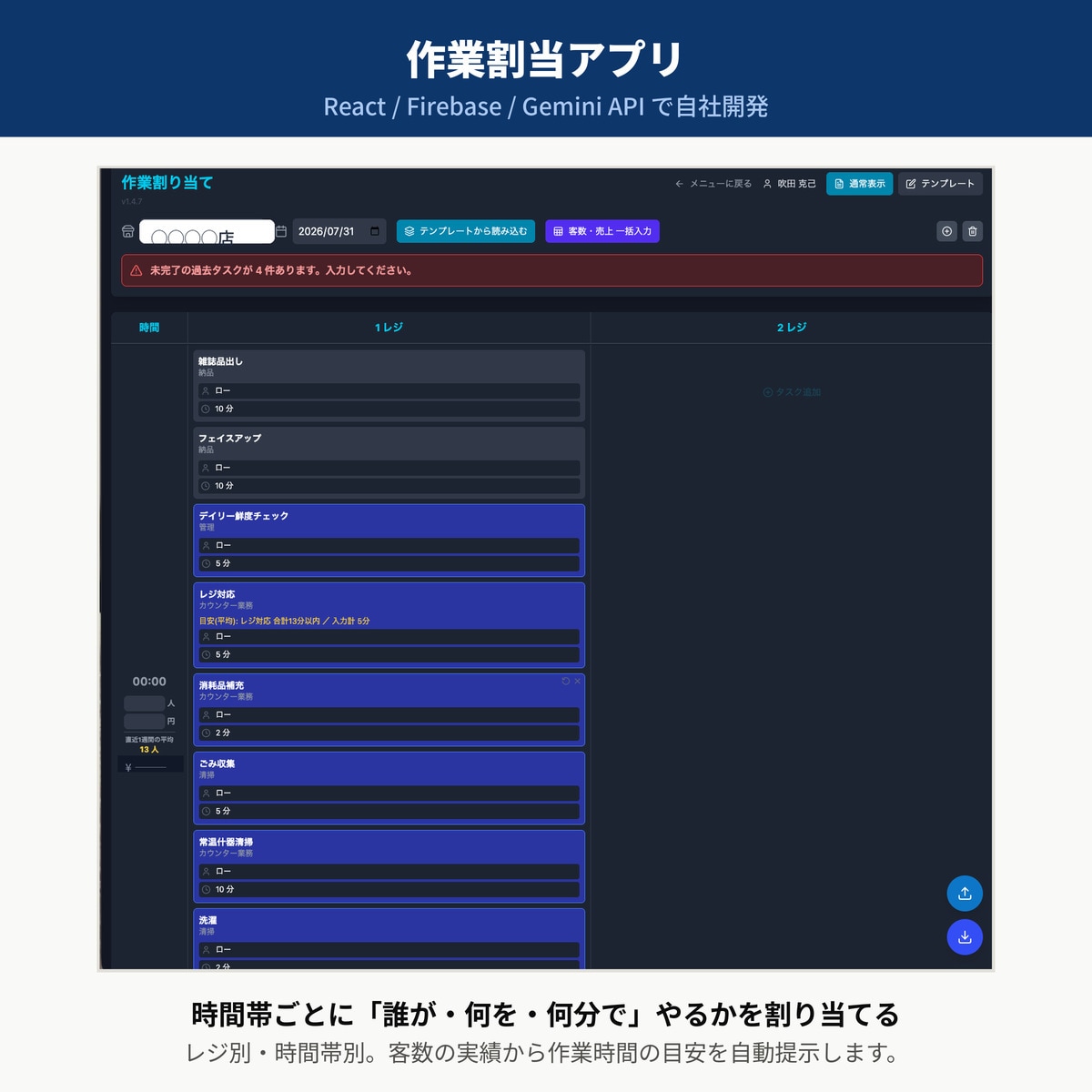Viewport: 1092px width, 1092px height.
Task: Click the 雑誌品出し task title
Action: point(221,361)
